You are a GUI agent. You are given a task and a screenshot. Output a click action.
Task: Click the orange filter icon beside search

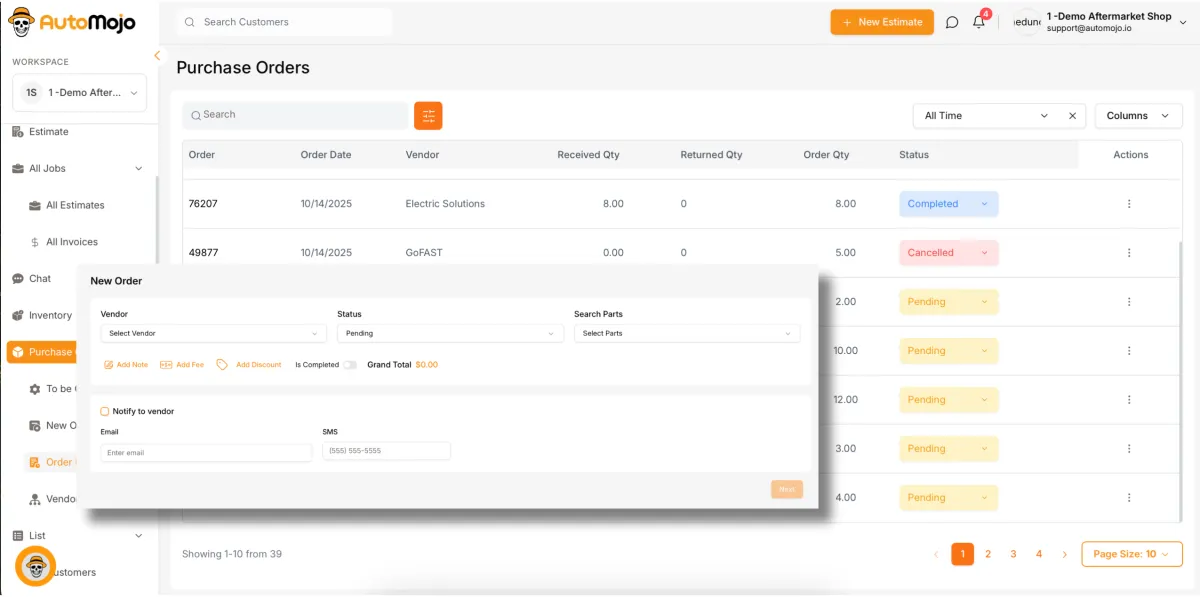[x=428, y=116]
